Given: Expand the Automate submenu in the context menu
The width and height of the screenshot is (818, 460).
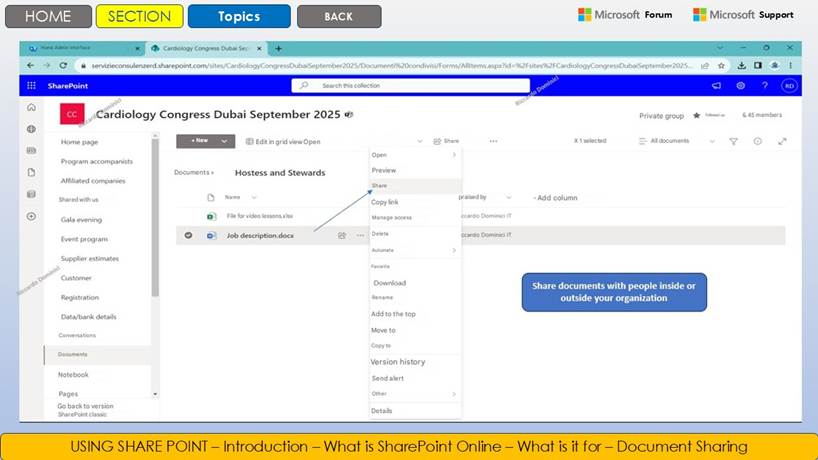Looking at the screenshot, I should 454,250.
